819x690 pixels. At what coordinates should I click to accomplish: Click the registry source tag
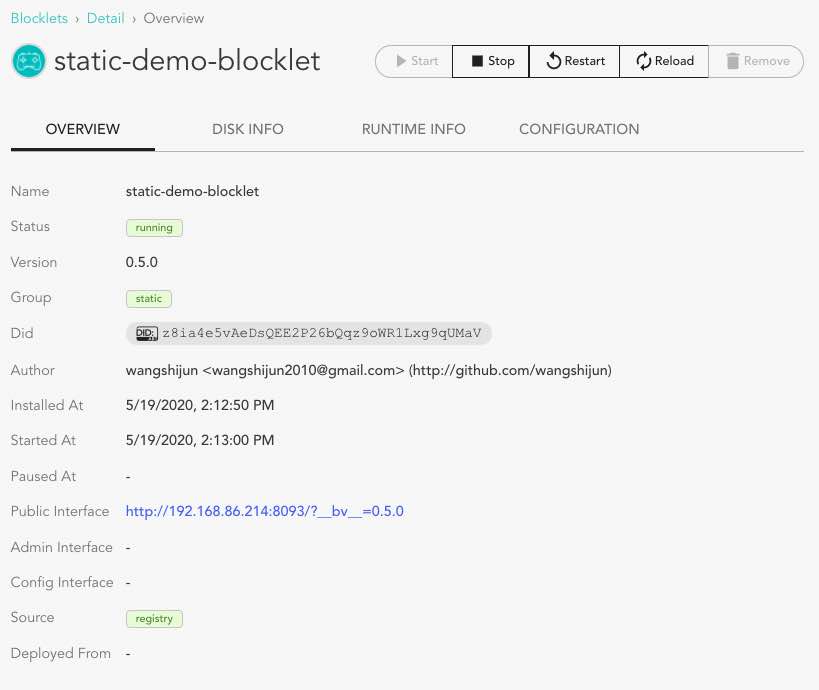pyautogui.click(x=154, y=618)
